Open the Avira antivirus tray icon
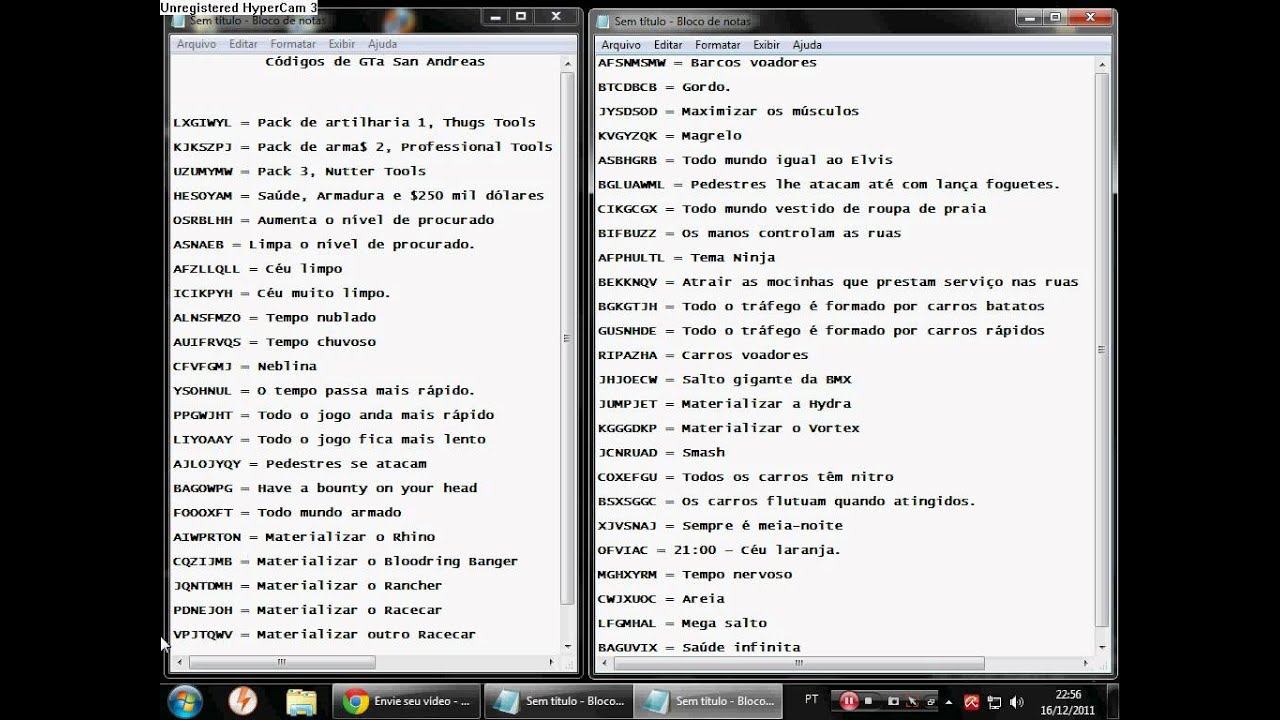This screenshot has width=1280, height=720. pos(971,702)
